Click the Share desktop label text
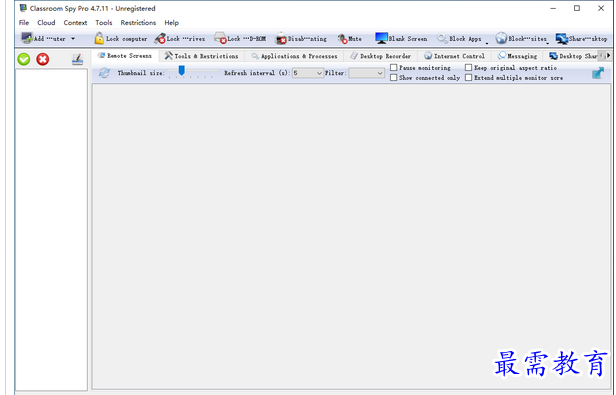This screenshot has width=616, height=395. (588, 39)
